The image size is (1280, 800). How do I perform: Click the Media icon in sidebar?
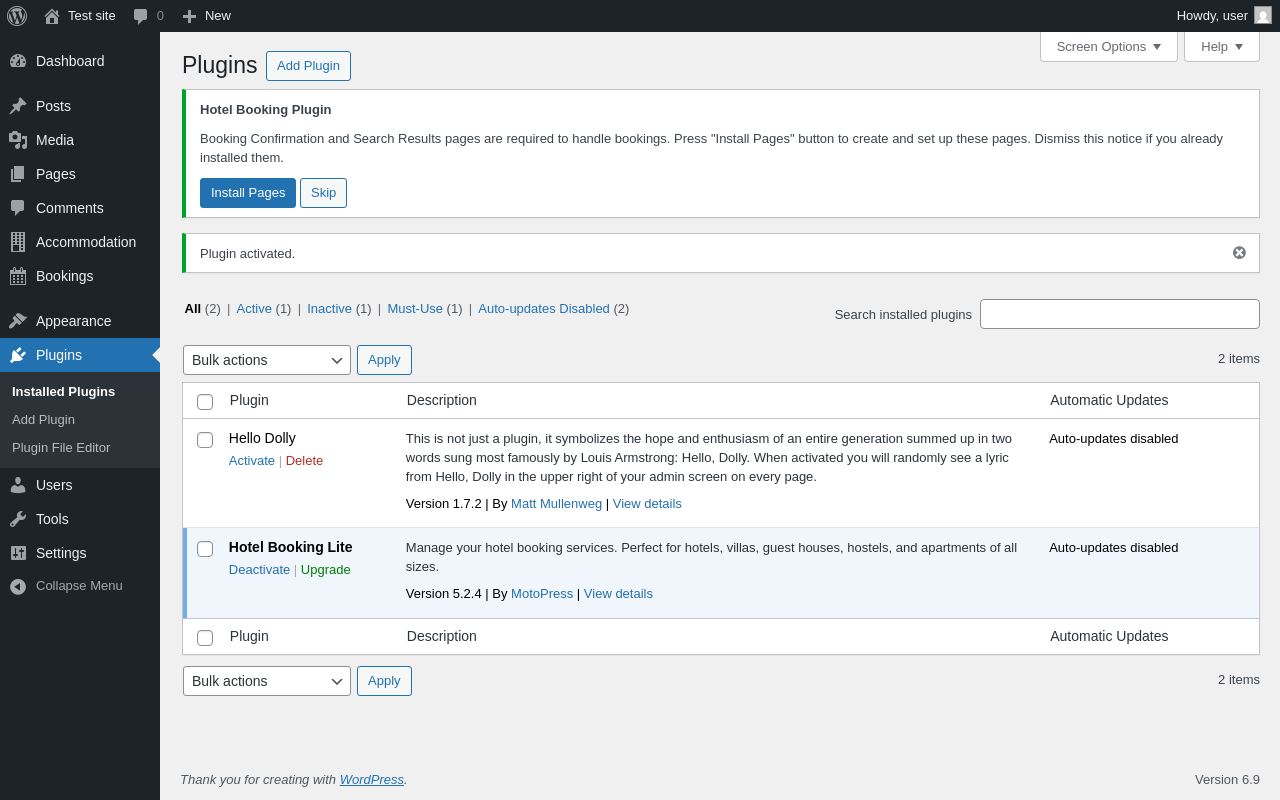click(x=18, y=140)
